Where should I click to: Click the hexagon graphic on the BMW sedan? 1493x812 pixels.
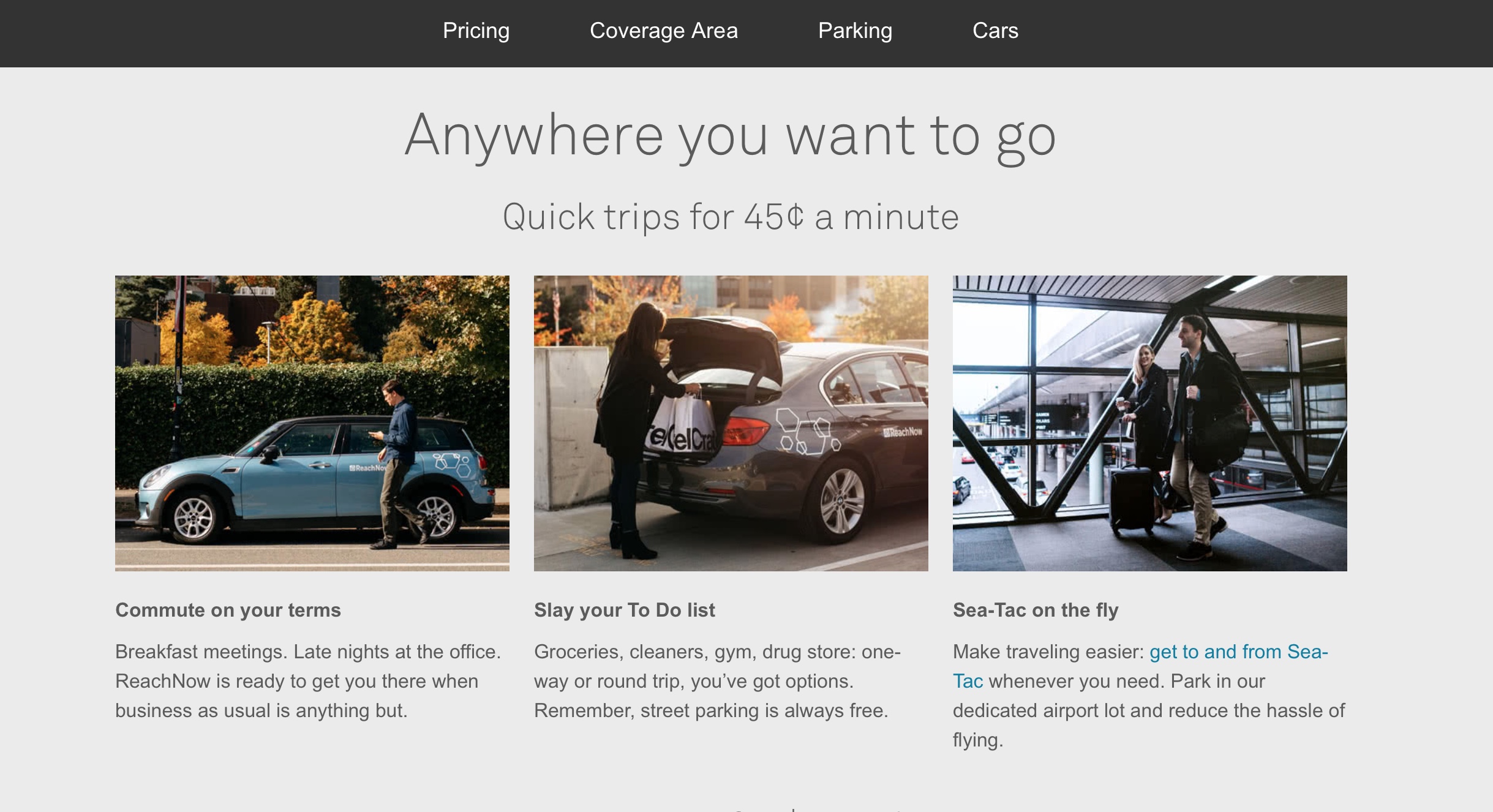[807, 432]
